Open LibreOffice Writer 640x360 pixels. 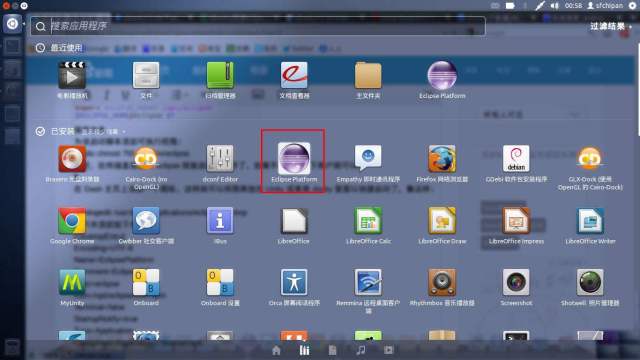click(x=590, y=226)
